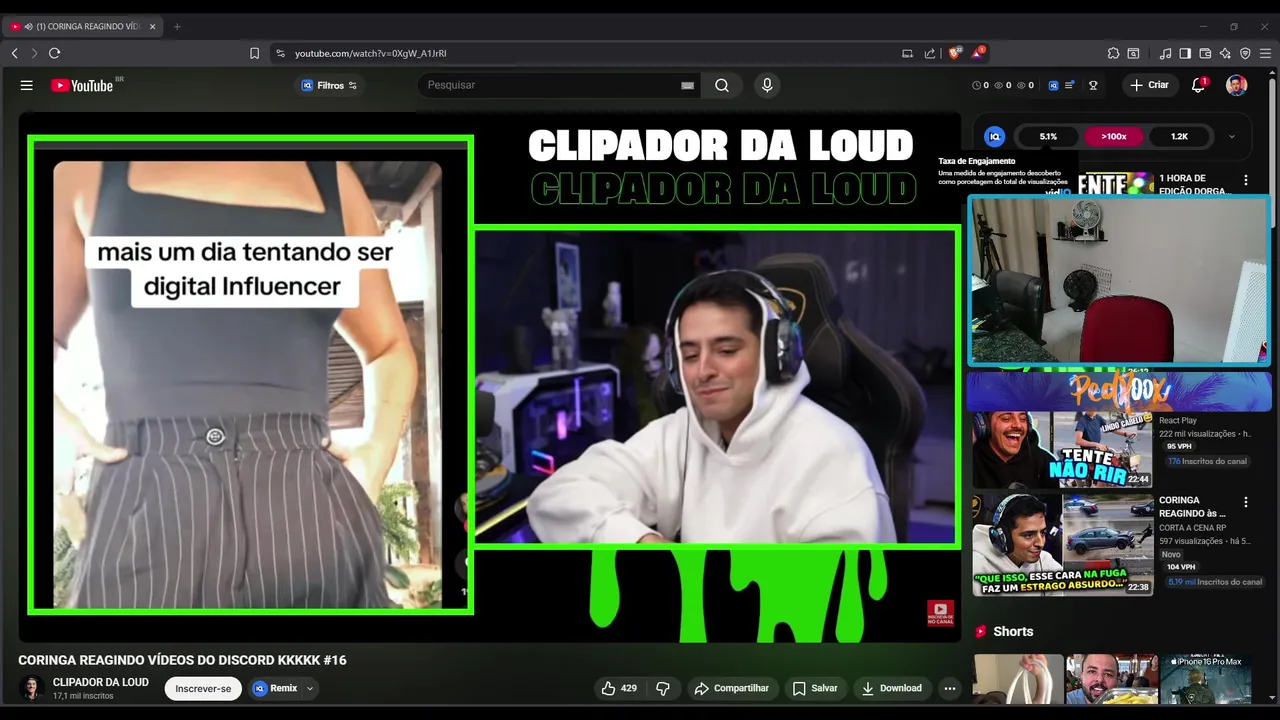Open Brave Wallet icon
The height and width of the screenshot is (720, 1280).
tap(1205, 53)
